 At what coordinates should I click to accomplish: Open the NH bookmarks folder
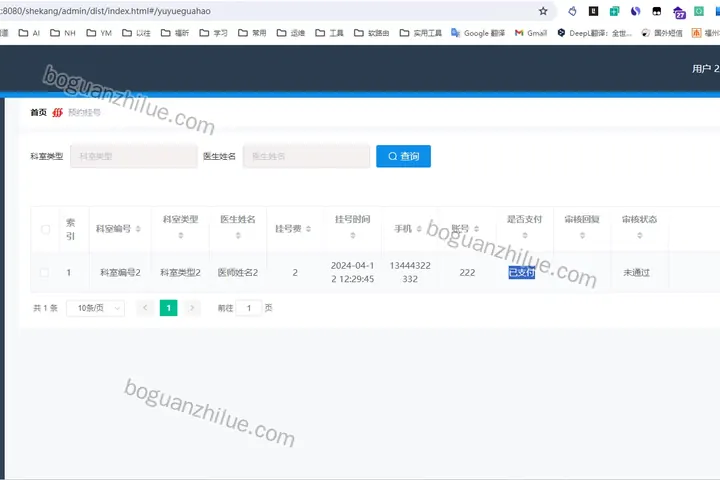coord(62,33)
